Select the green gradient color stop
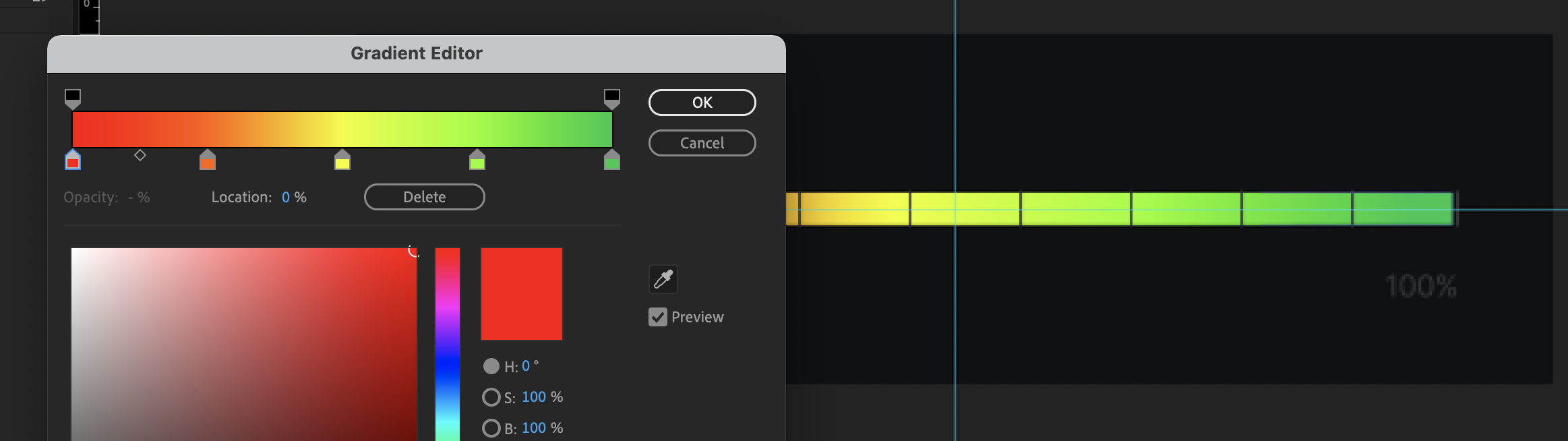The height and width of the screenshot is (441, 1568). pyautogui.click(x=612, y=160)
